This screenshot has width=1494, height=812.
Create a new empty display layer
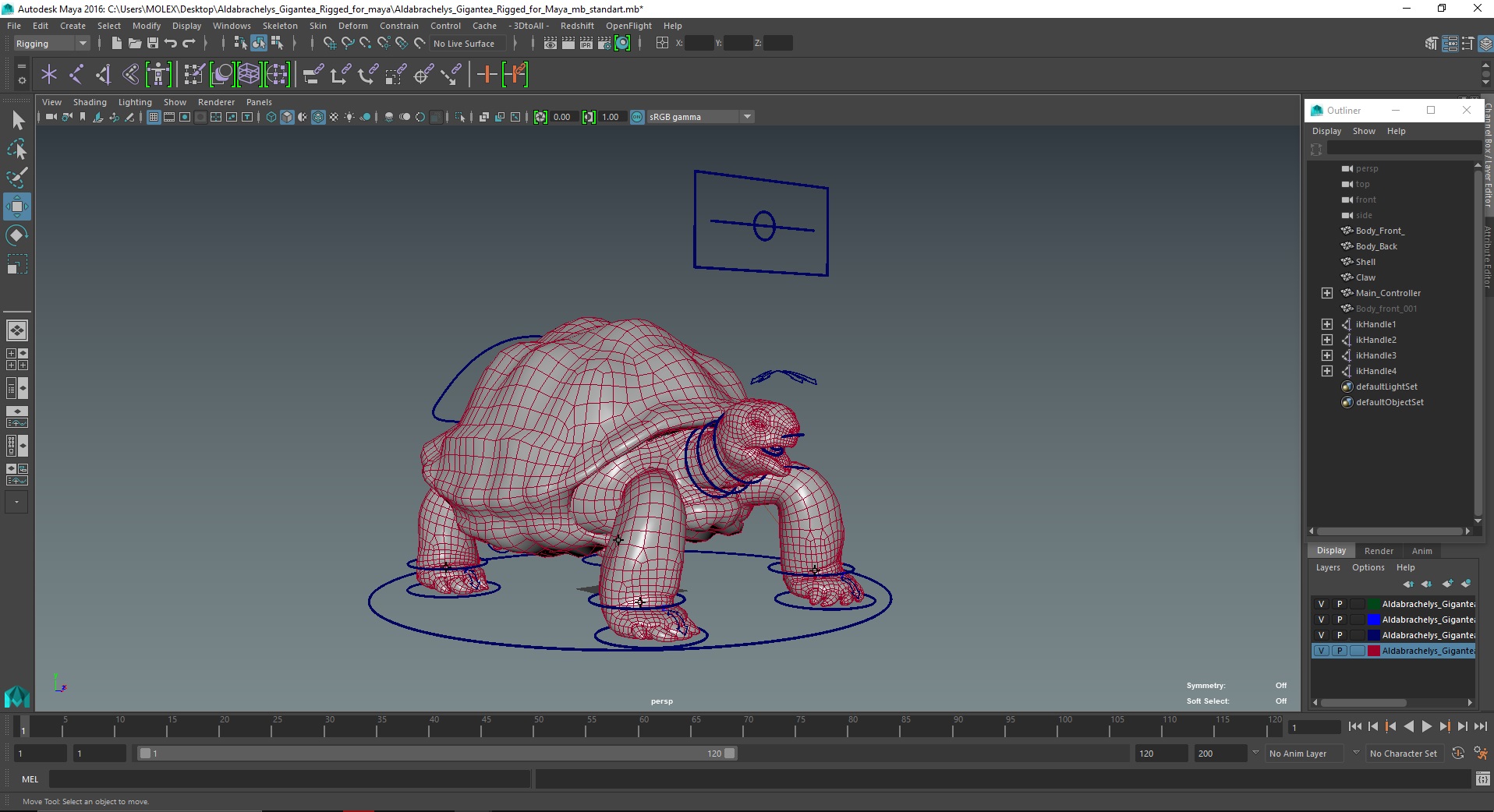pos(1448,584)
